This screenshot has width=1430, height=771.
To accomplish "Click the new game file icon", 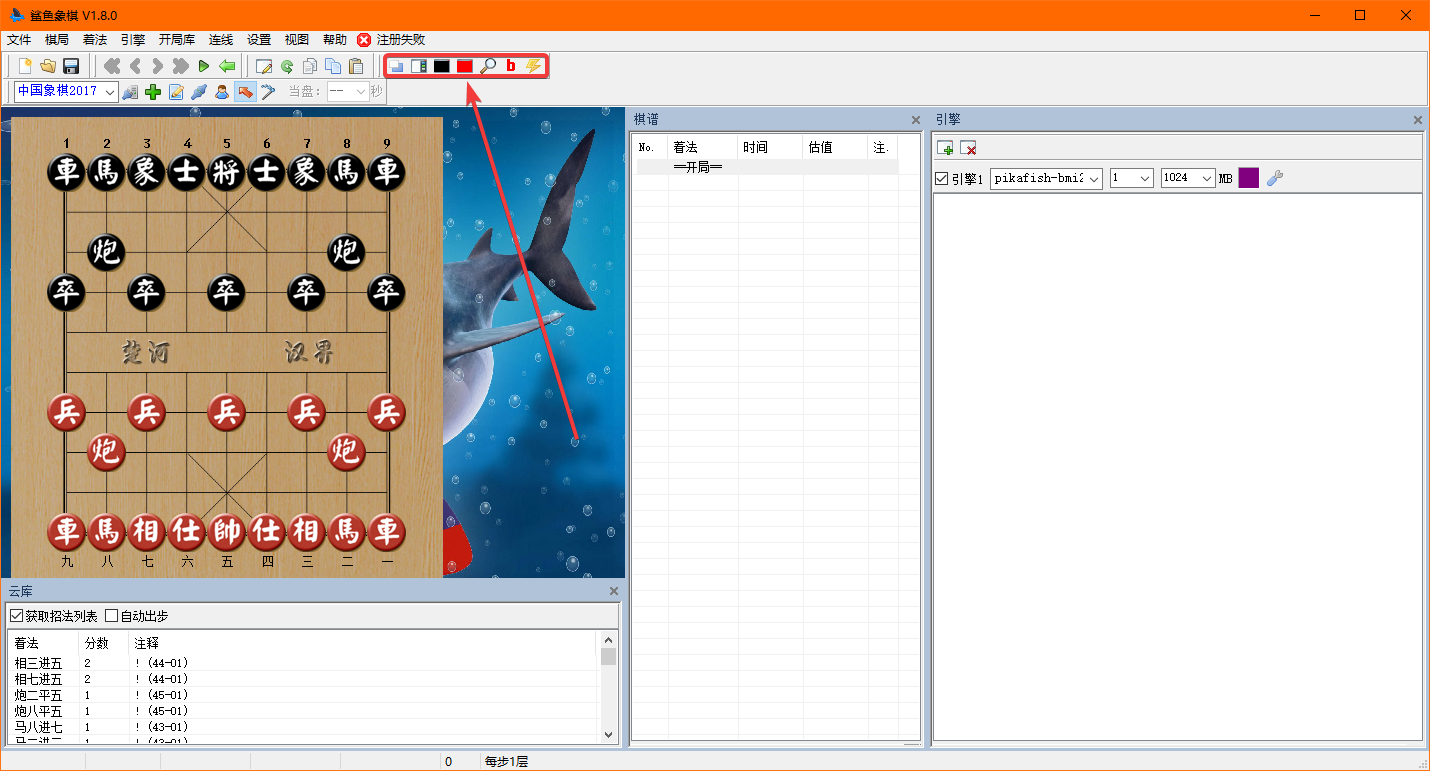I will pos(26,66).
